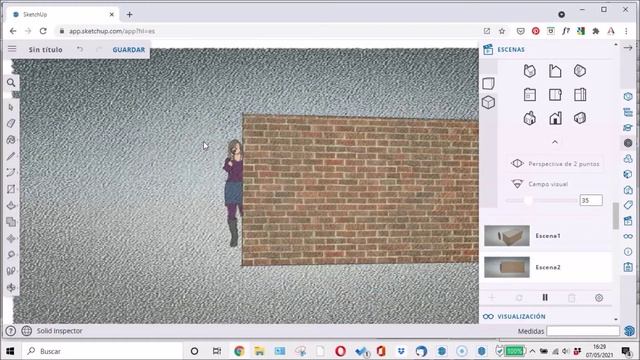Viewport: 640px width, 360px height.
Task: Enable Perspectiva de 2 puntos
Action: (x=555, y=164)
